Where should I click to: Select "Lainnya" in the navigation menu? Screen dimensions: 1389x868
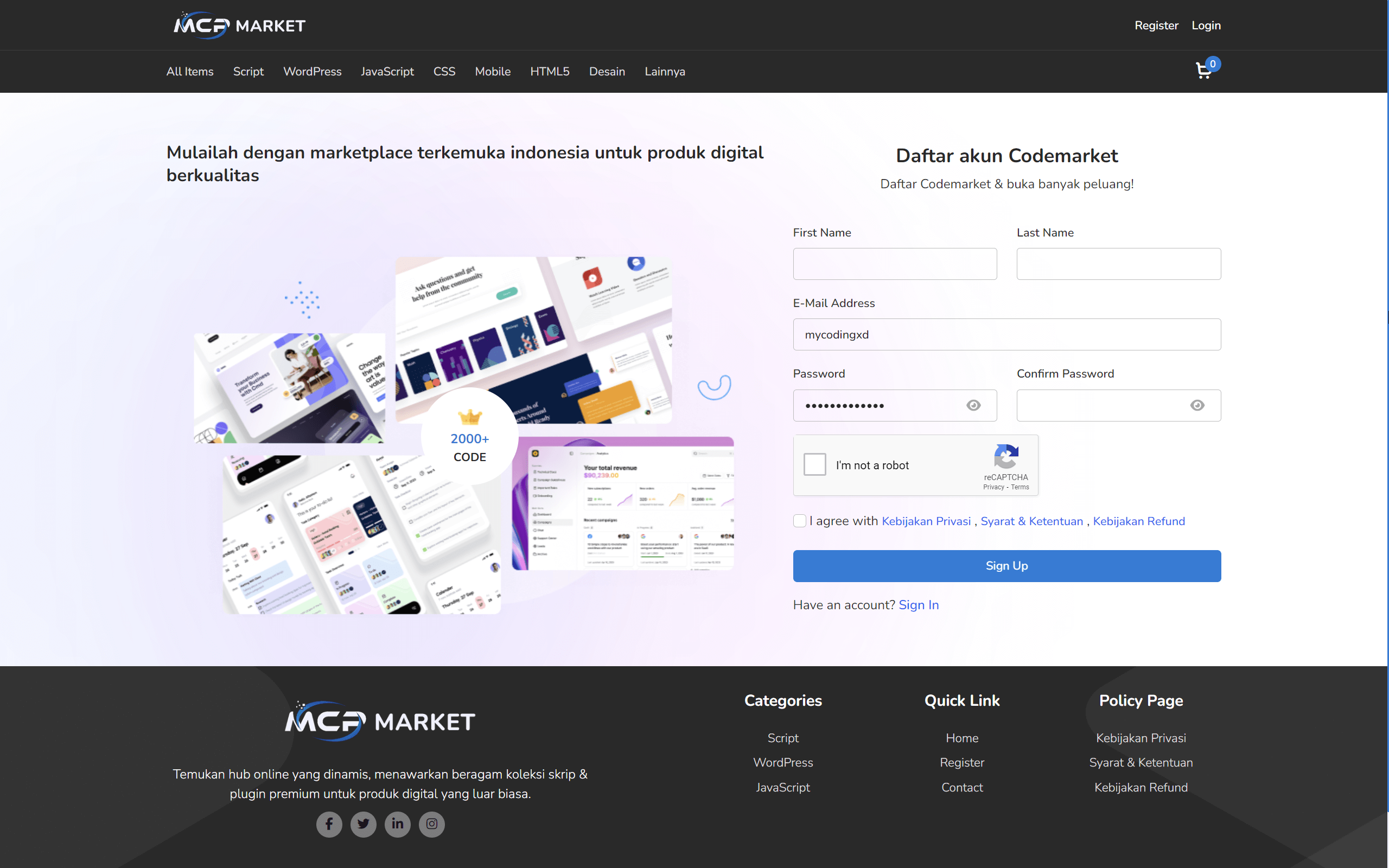tap(665, 71)
